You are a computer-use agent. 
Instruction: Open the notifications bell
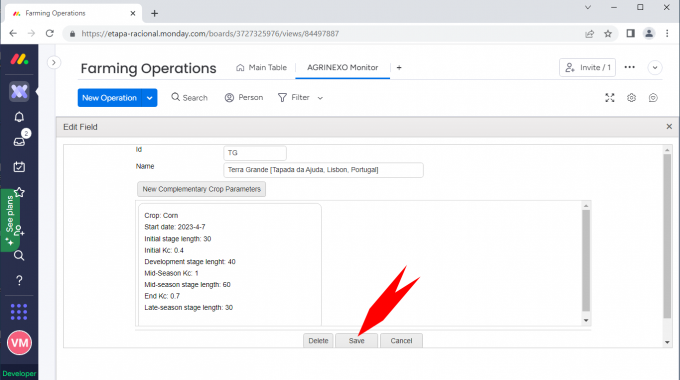coord(19,117)
